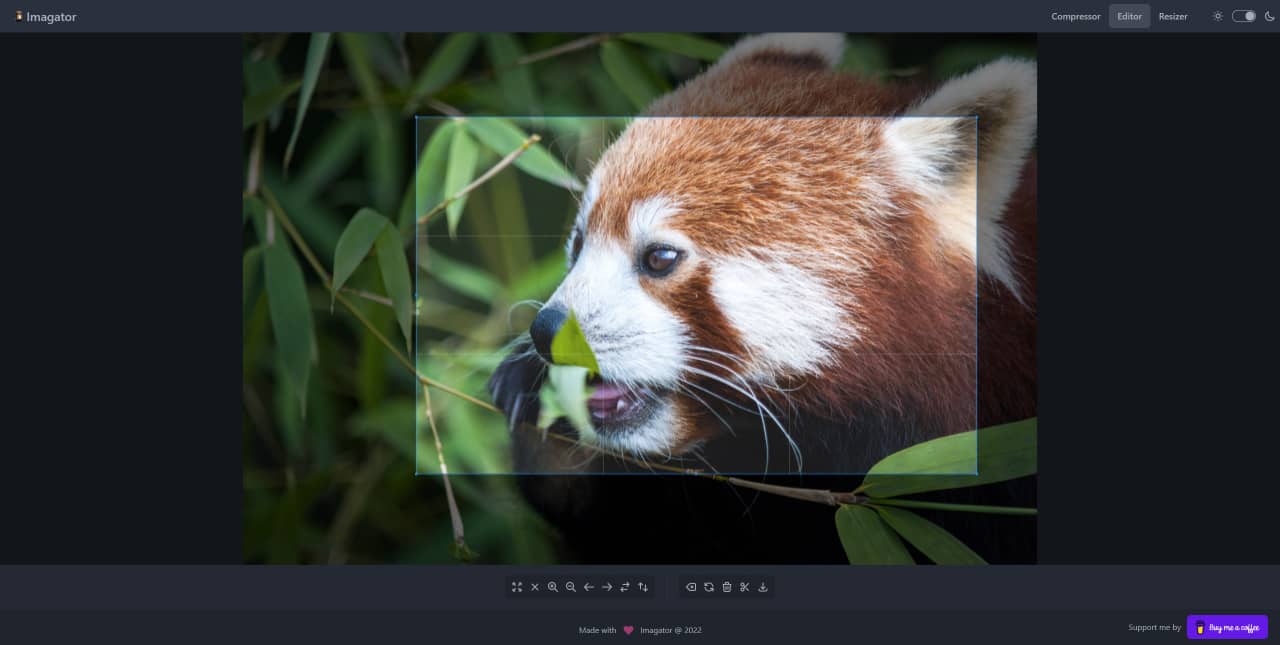Zoom in with the magnifier plus icon

tap(553, 587)
